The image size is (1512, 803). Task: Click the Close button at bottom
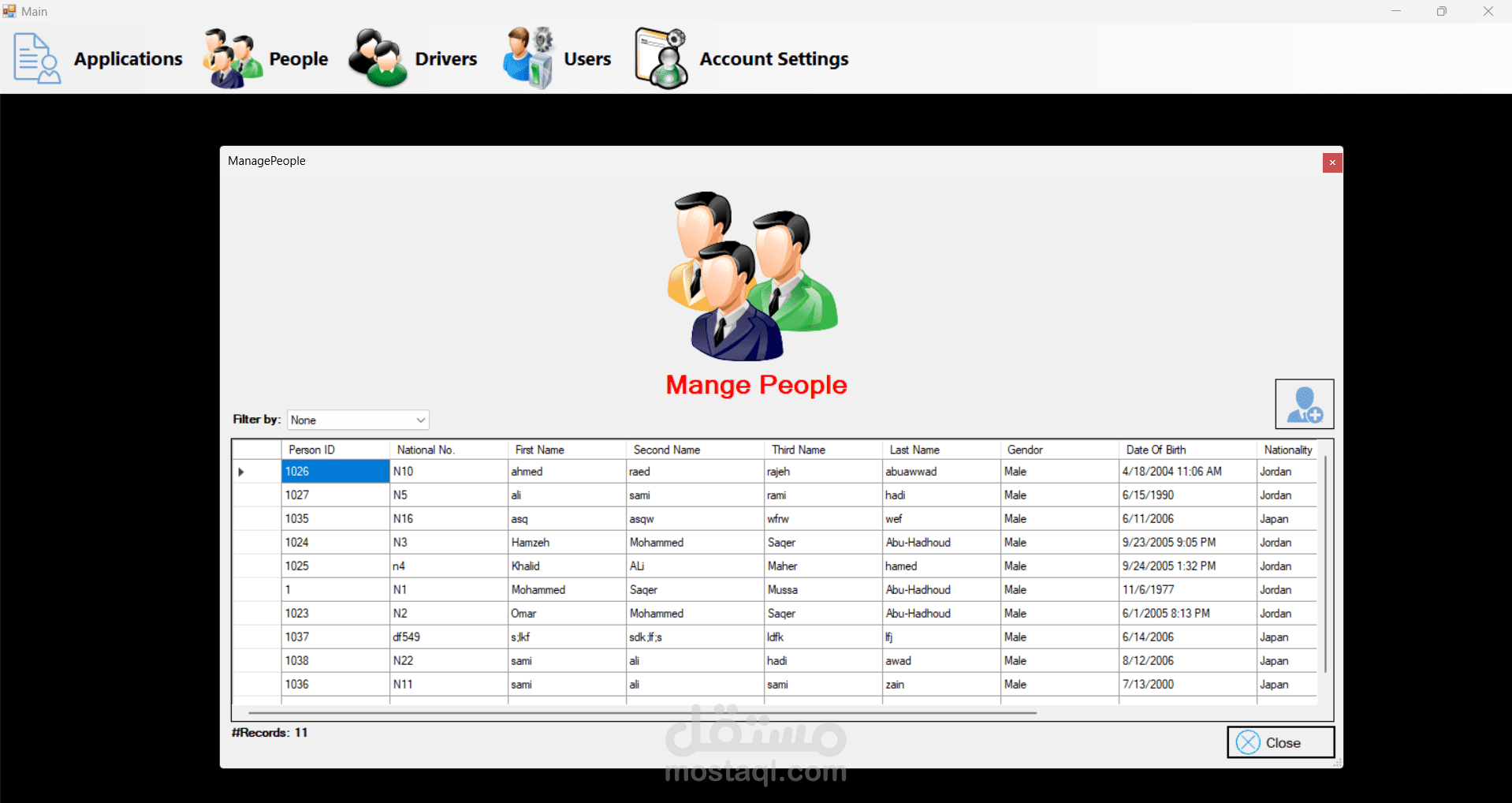1280,742
